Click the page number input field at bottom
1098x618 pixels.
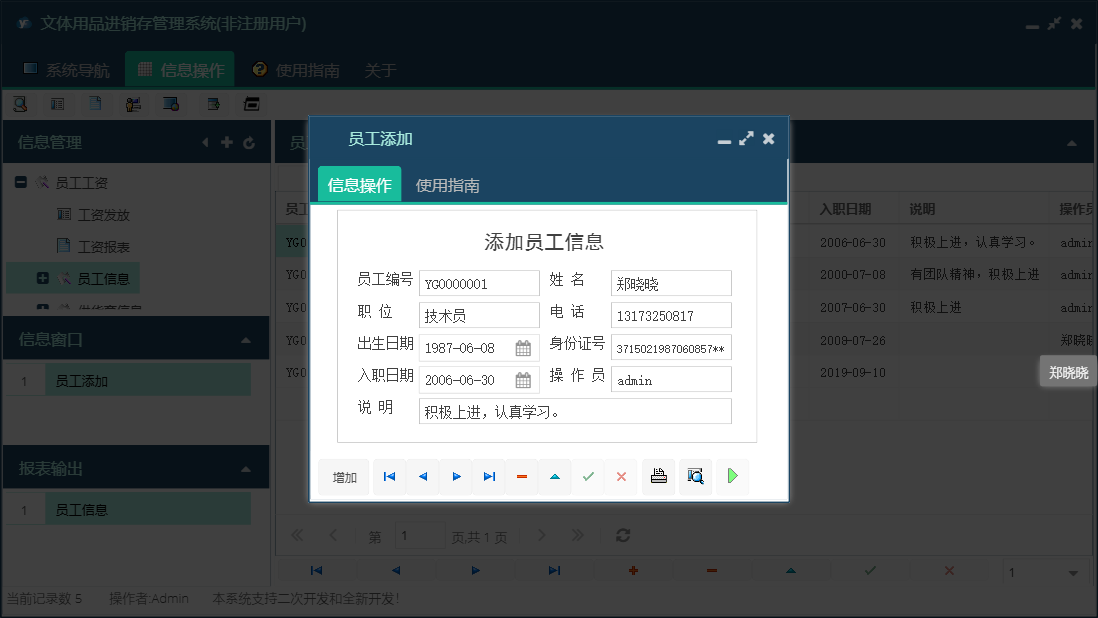420,536
